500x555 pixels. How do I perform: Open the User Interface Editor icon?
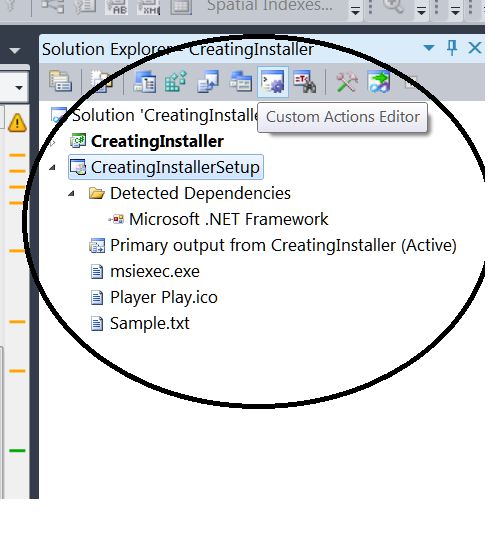tap(241, 82)
